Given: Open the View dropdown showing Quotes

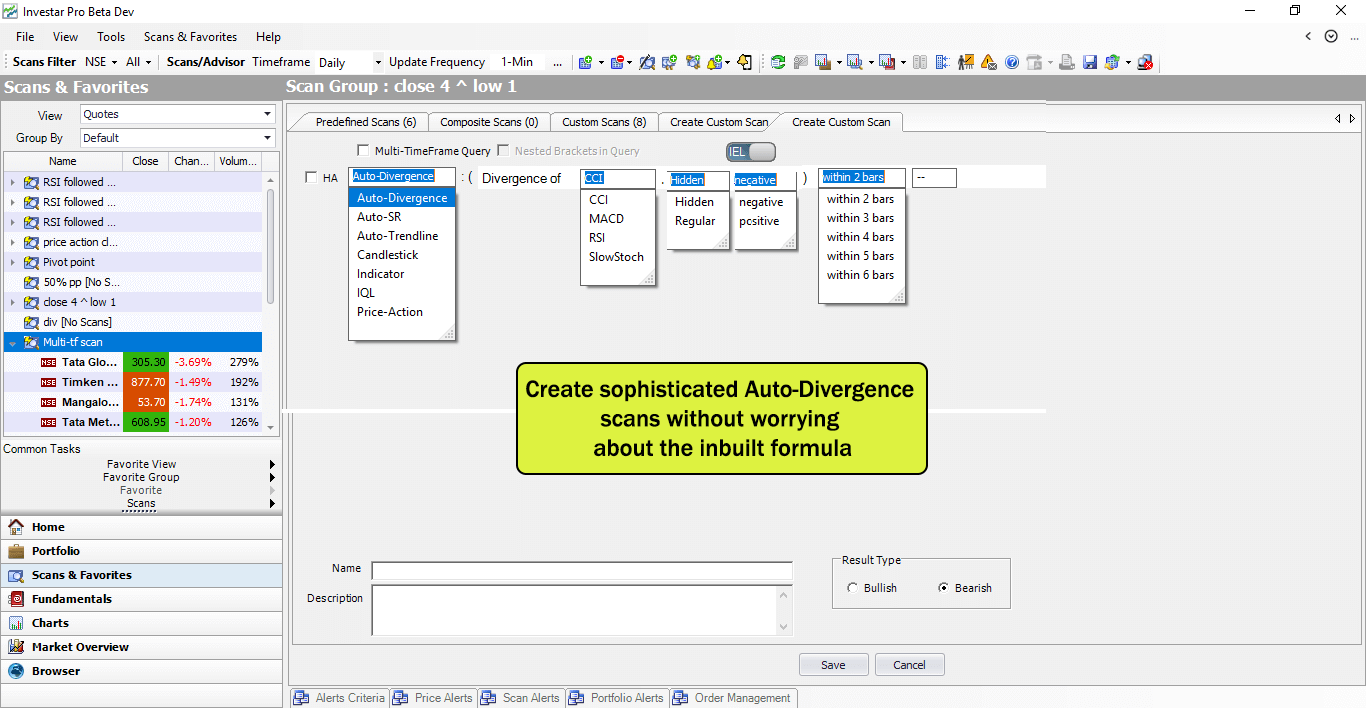Looking at the screenshot, I should click(x=177, y=115).
